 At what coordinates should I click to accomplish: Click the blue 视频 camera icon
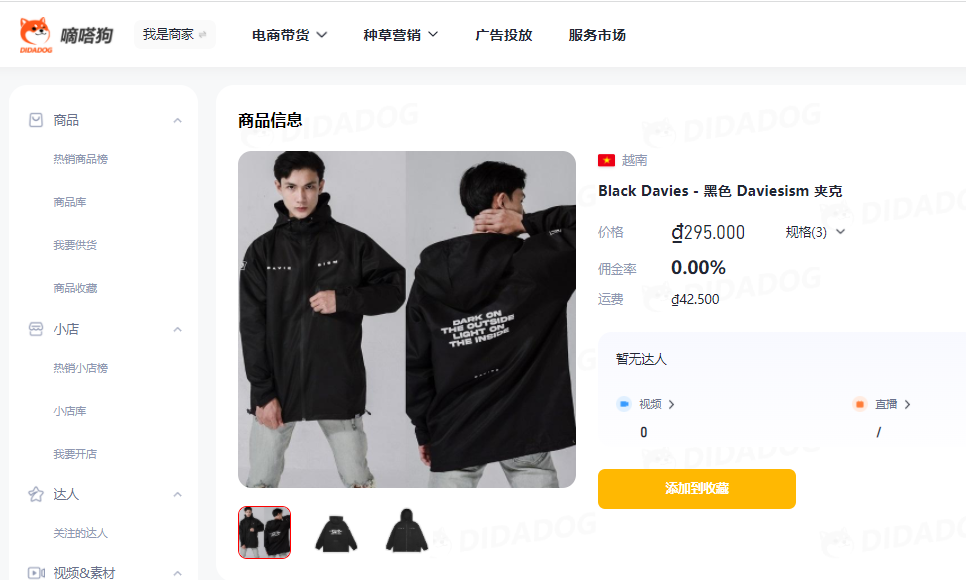[623, 404]
